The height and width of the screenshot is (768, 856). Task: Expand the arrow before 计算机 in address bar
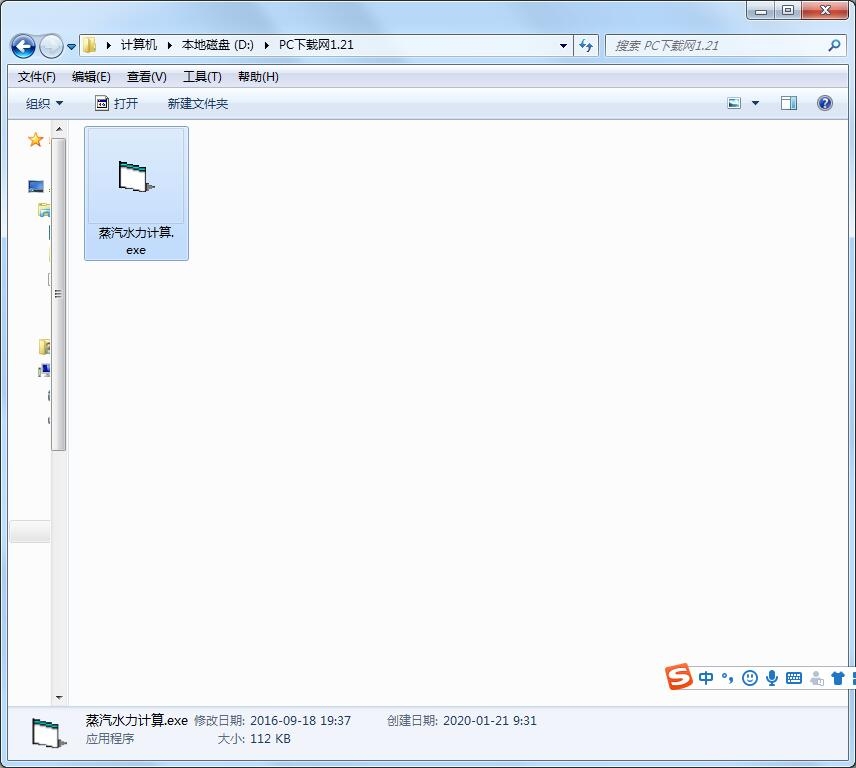point(109,45)
